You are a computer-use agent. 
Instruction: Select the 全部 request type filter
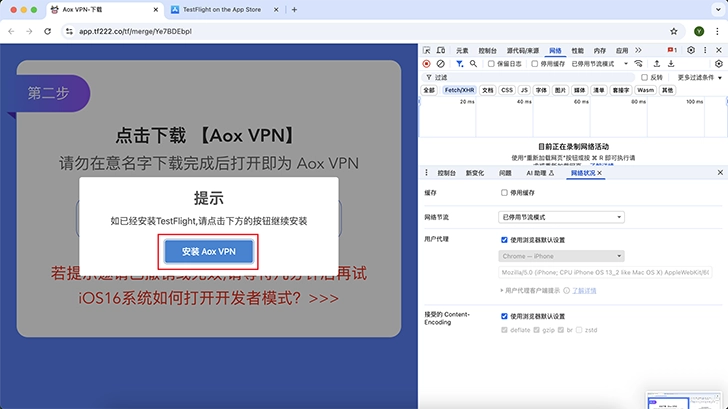(x=429, y=90)
